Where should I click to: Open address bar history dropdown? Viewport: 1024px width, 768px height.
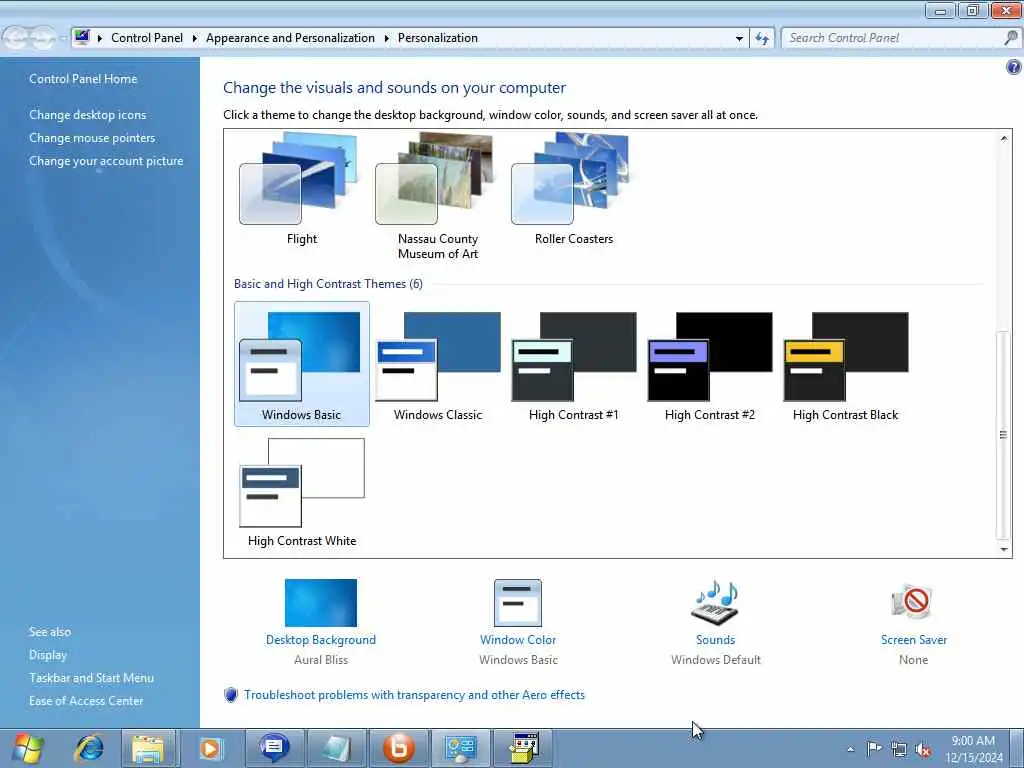pyautogui.click(x=739, y=39)
